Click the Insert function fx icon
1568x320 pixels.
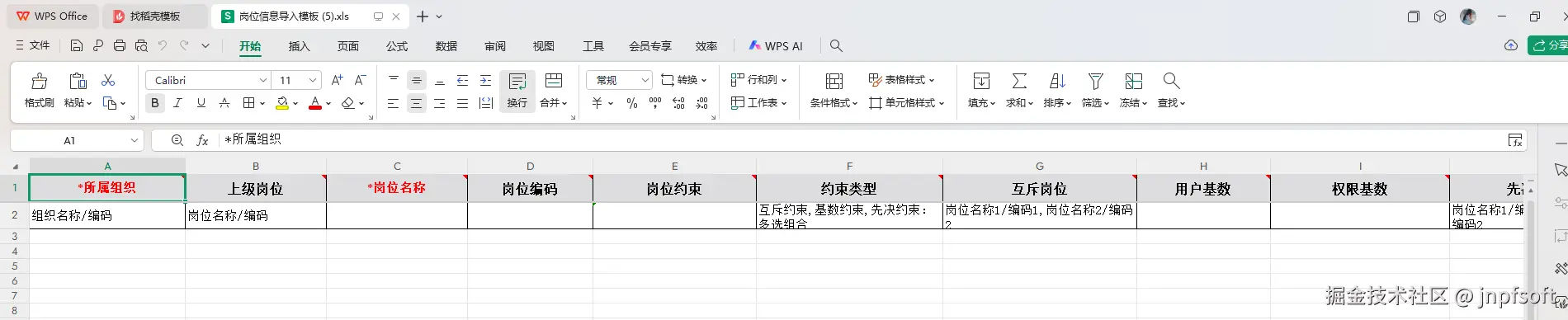[x=202, y=140]
